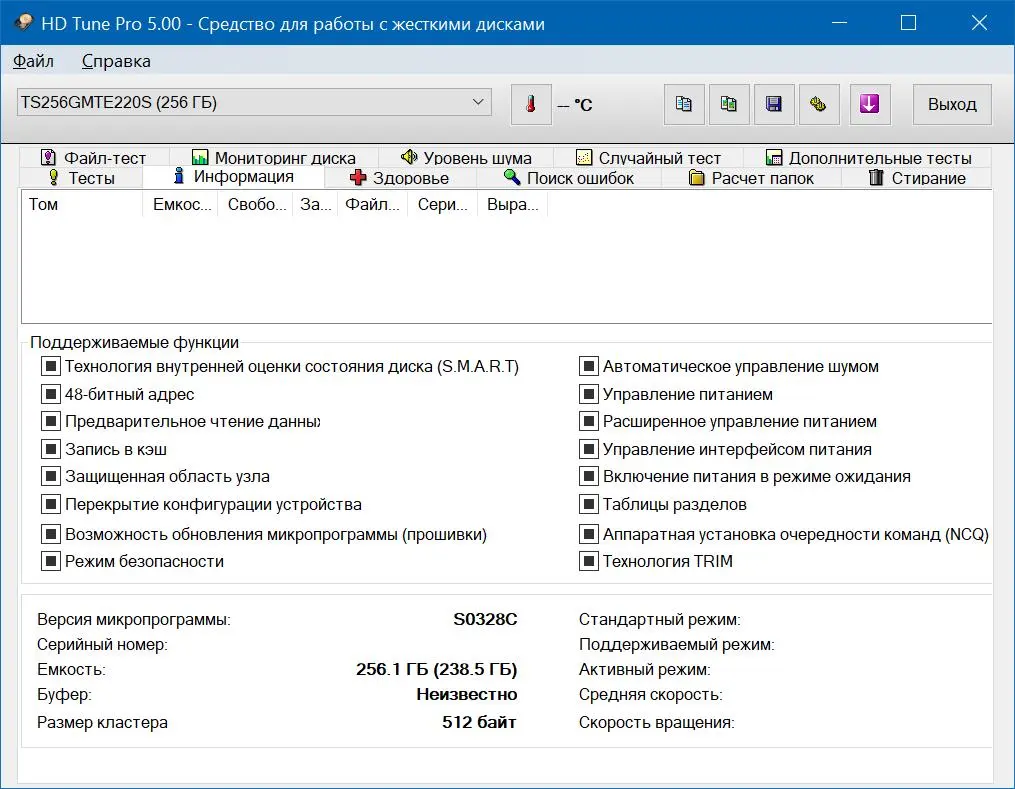Open the Здоровье tab
Screen dimensions: 1015x789
(400, 178)
